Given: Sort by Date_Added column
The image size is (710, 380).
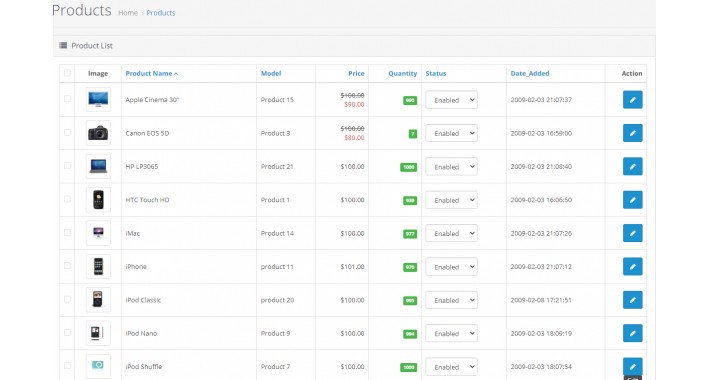Looking at the screenshot, I should [x=530, y=73].
